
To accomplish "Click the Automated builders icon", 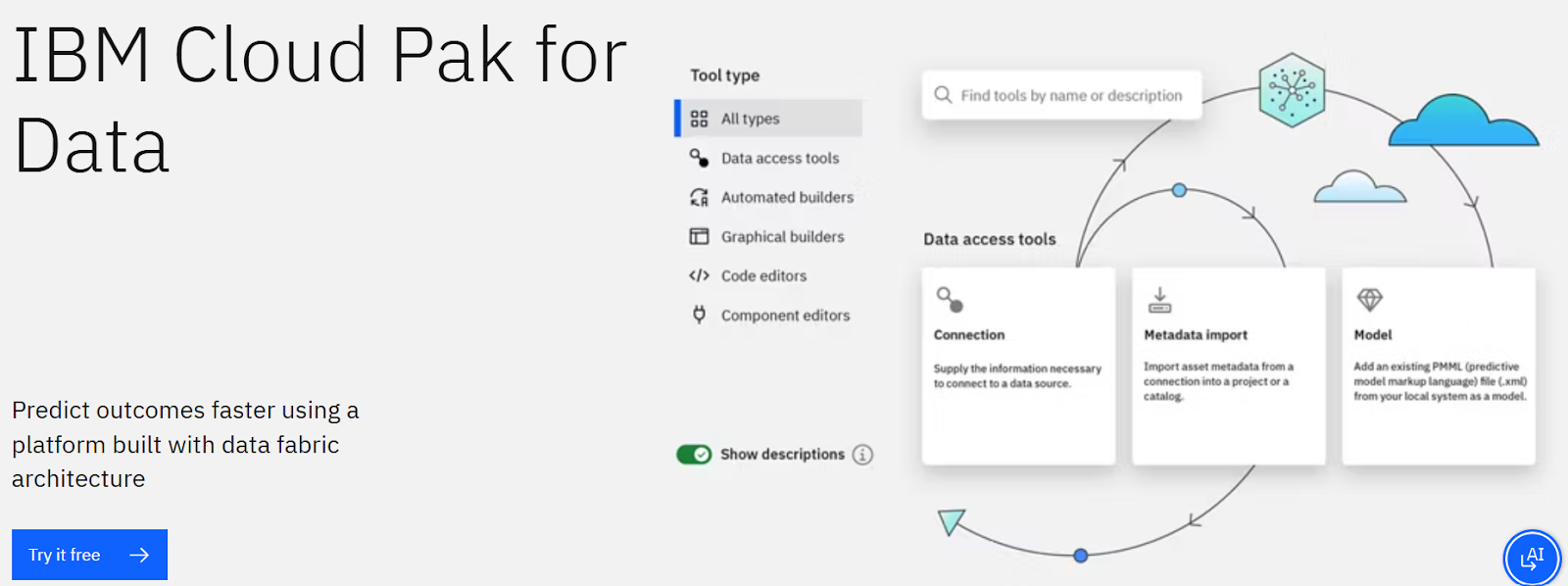I will 699,197.
